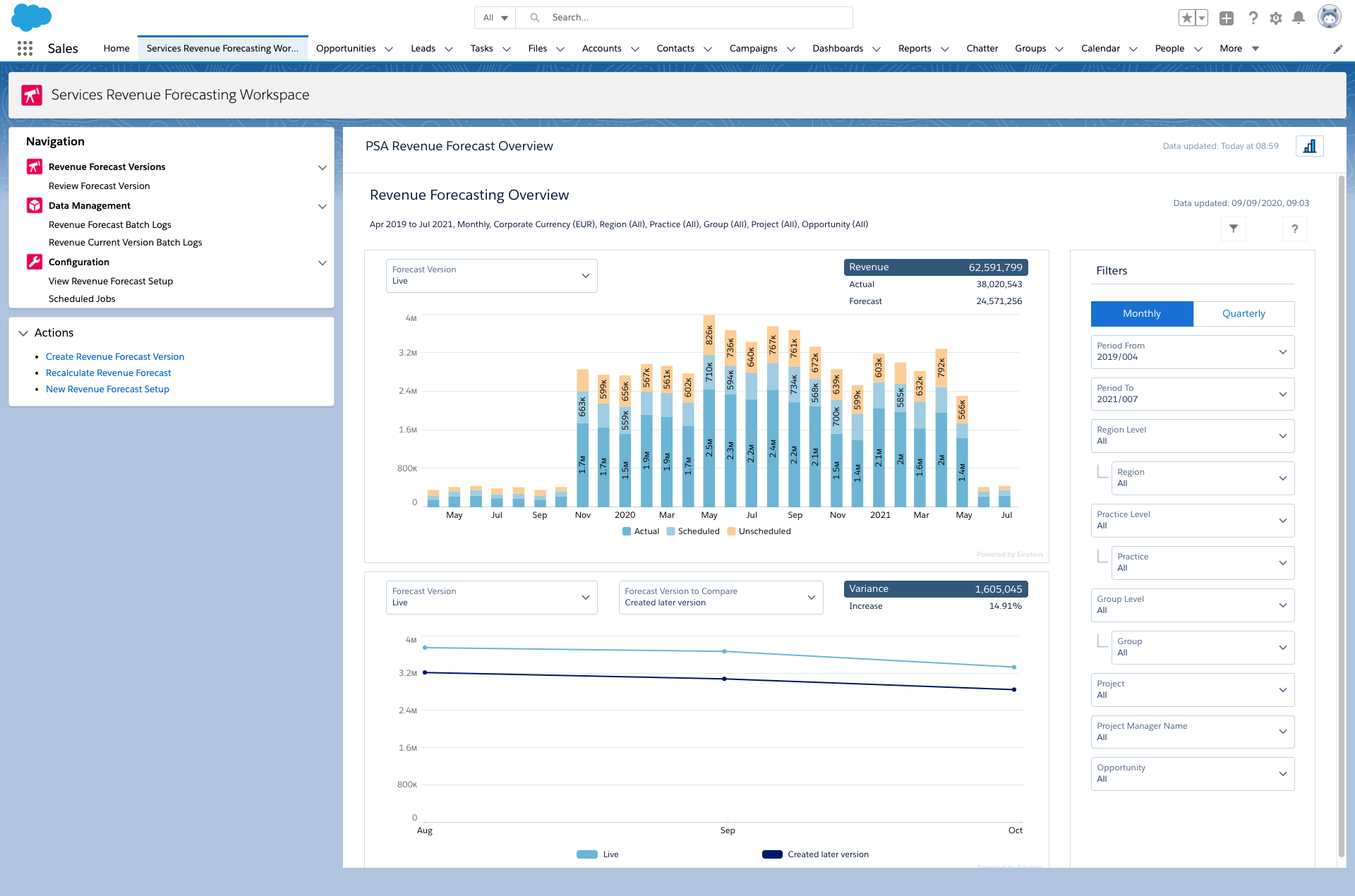Image resolution: width=1355 pixels, height=896 pixels.
Task: Go to the Chatter tab
Action: tap(982, 49)
